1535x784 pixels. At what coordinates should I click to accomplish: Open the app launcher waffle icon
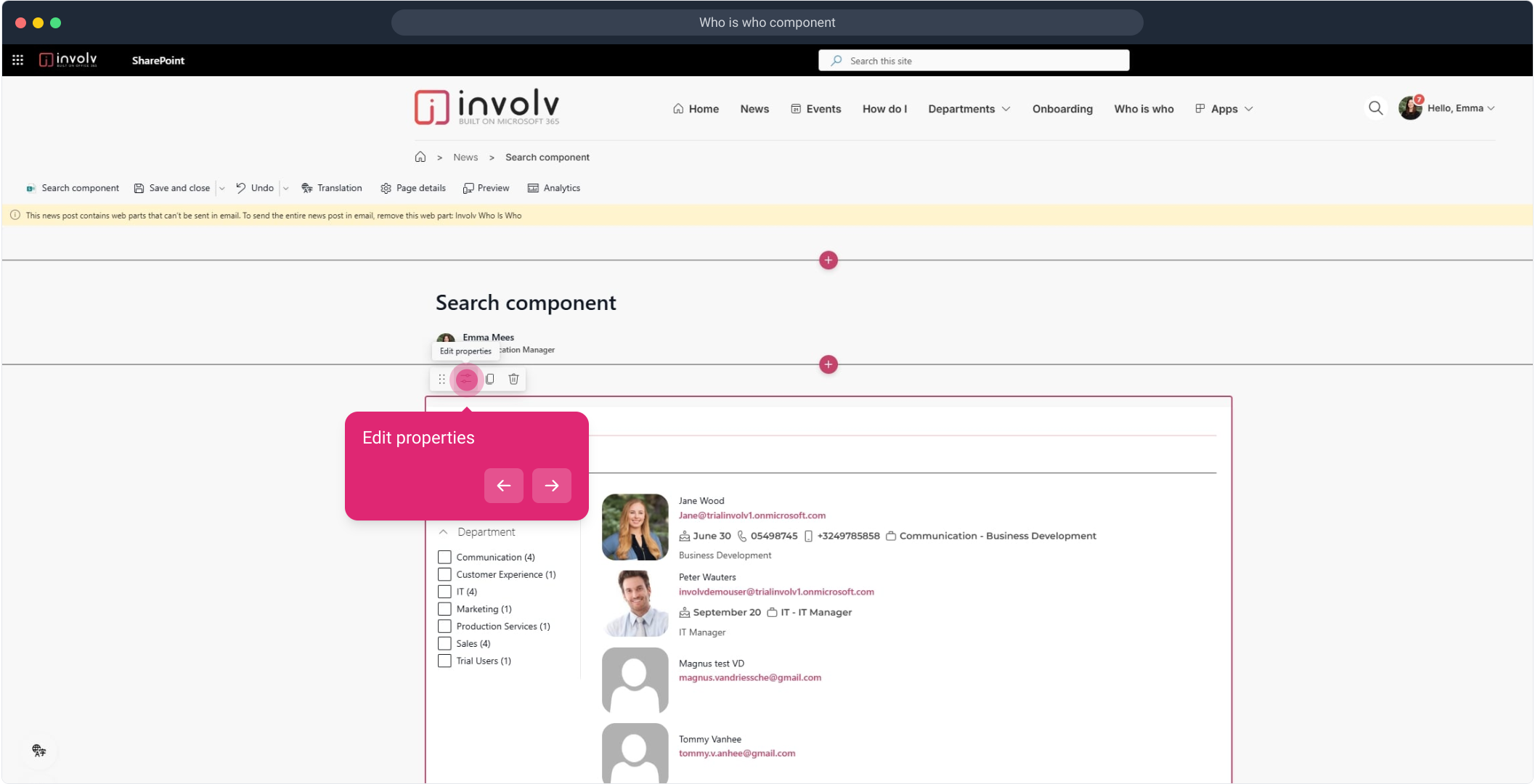pyautogui.click(x=17, y=60)
